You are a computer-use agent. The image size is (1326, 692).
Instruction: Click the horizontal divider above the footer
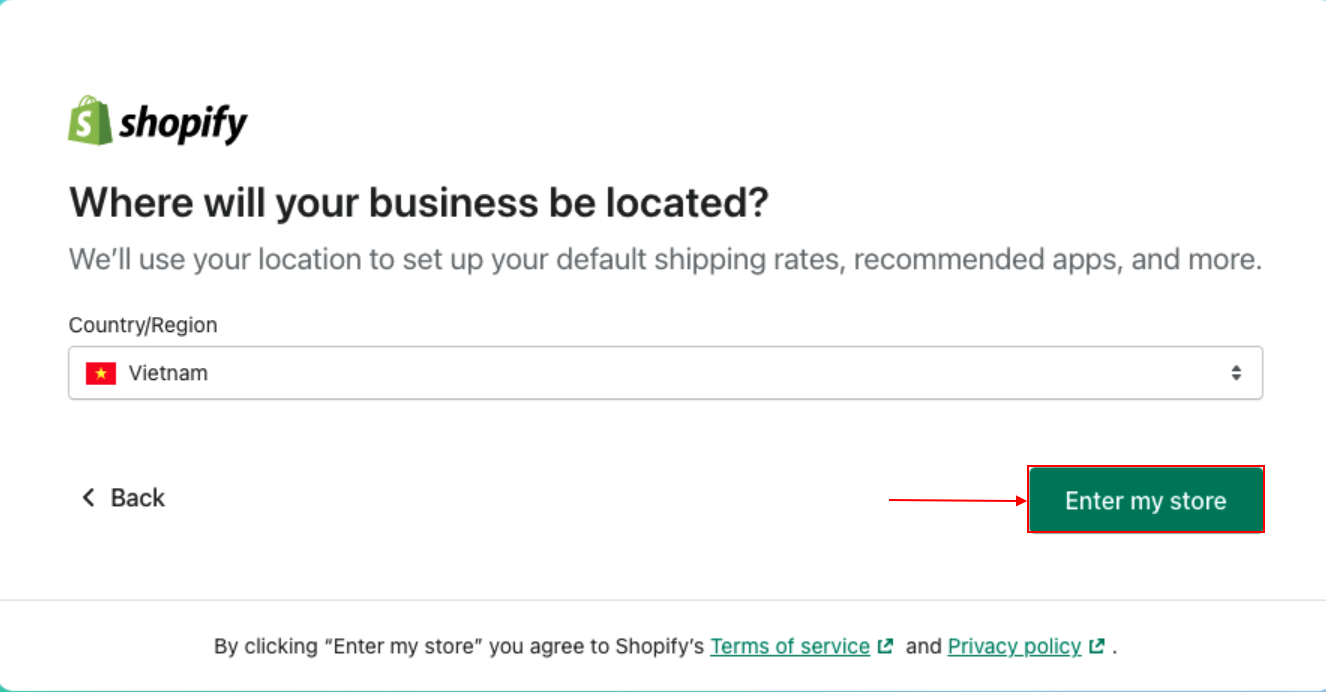coord(663,600)
